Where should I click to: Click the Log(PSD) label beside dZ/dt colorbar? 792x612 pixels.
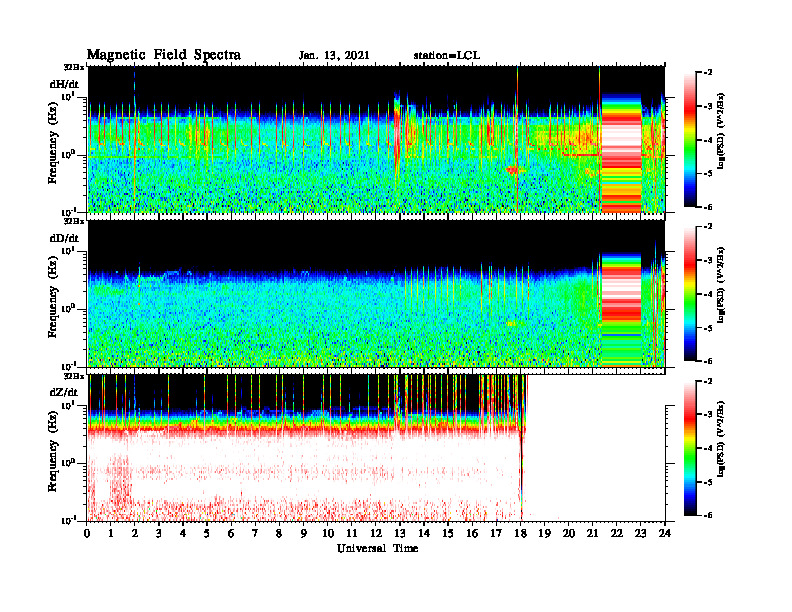(x=721, y=439)
